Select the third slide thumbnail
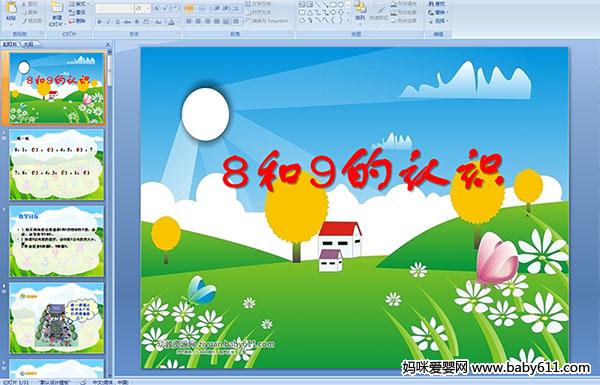 [x=57, y=241]
